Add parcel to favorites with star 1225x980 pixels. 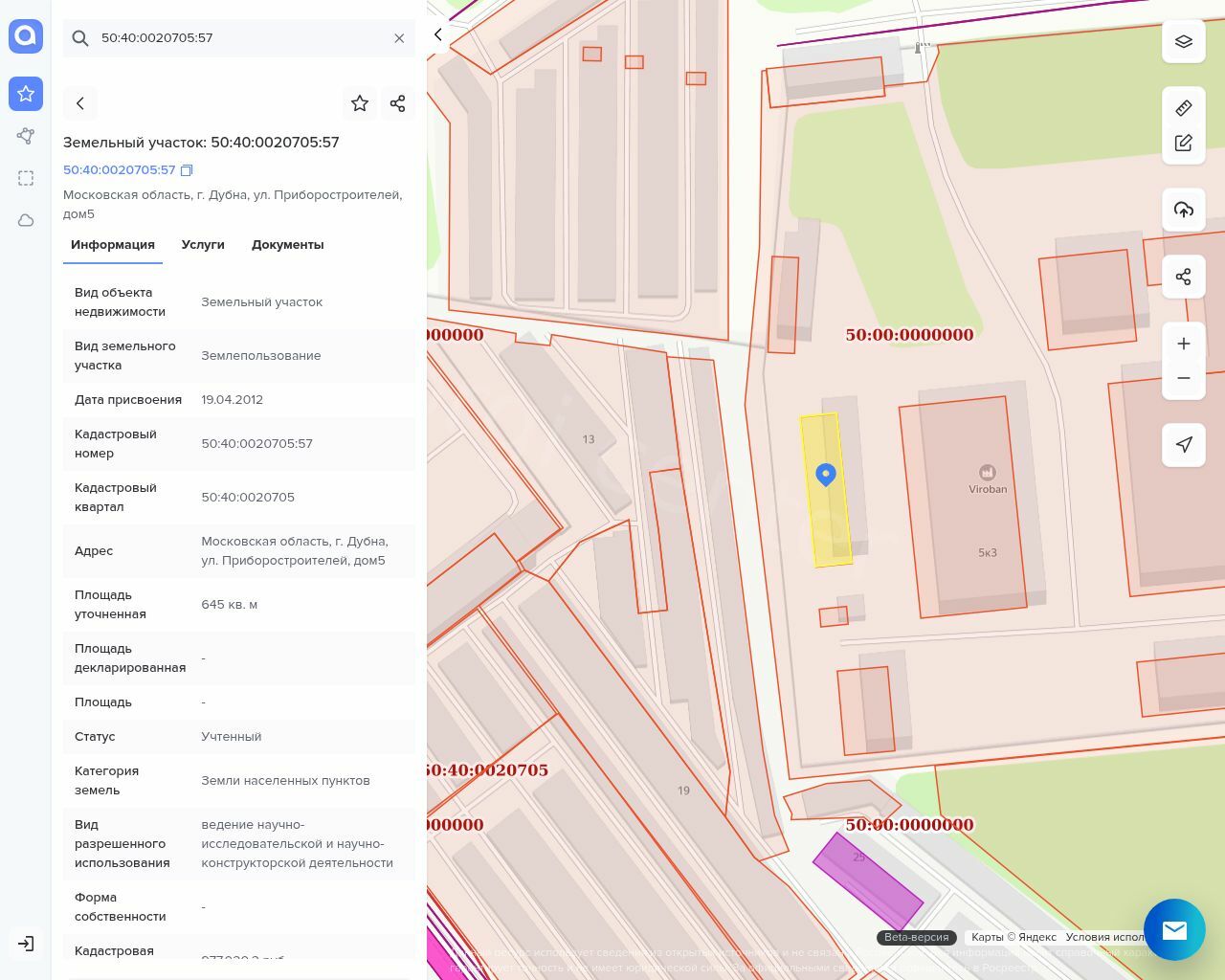tap(360, 103)
